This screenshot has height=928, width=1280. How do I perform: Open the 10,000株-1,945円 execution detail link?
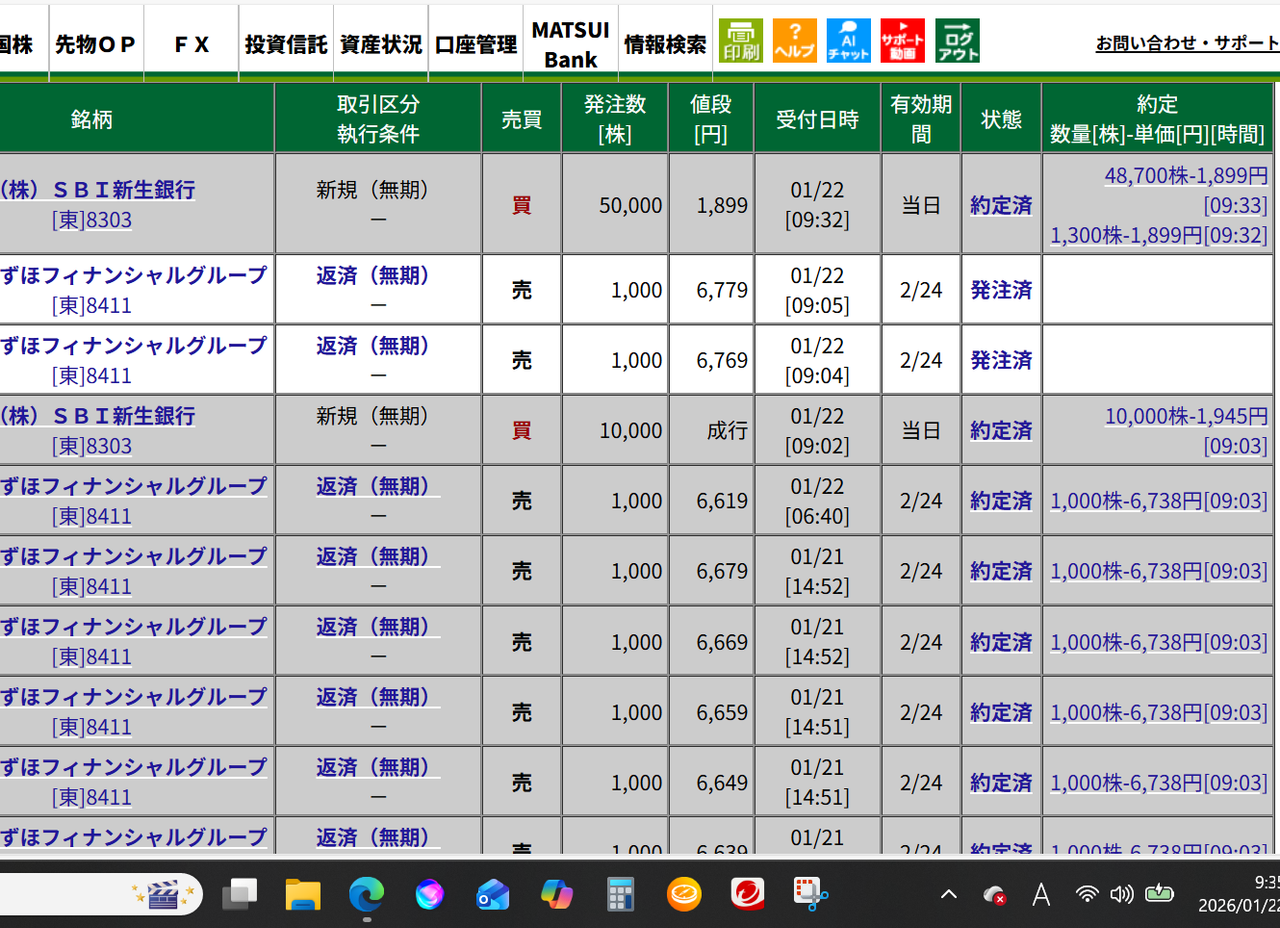tap(1186, 416)
